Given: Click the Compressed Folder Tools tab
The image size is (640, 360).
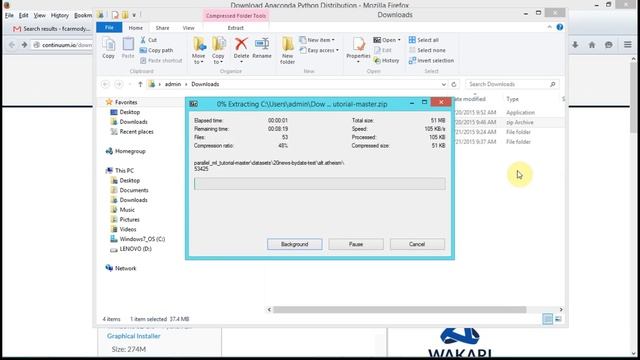Looking at the screenshot, I should coord(236,16).
